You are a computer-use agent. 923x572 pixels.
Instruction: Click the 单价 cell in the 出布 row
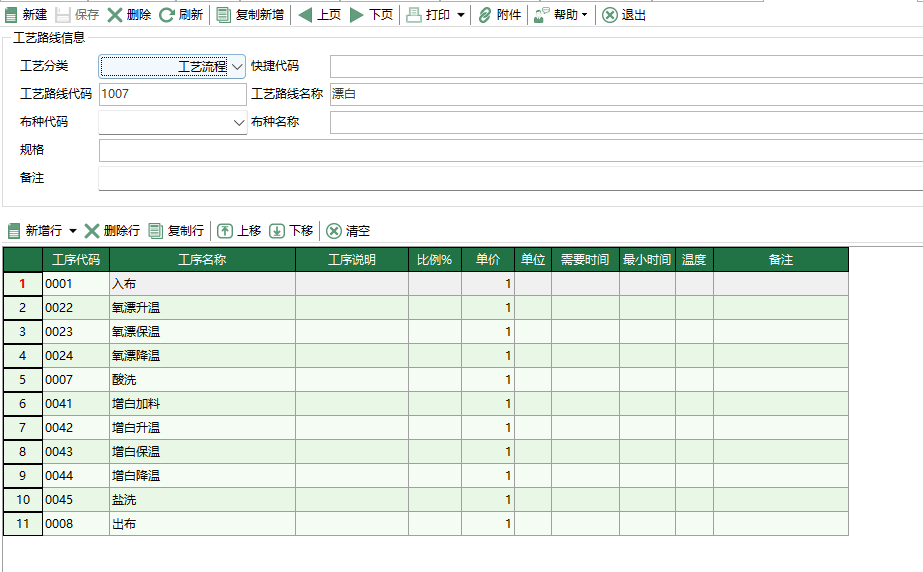point(488,524)
